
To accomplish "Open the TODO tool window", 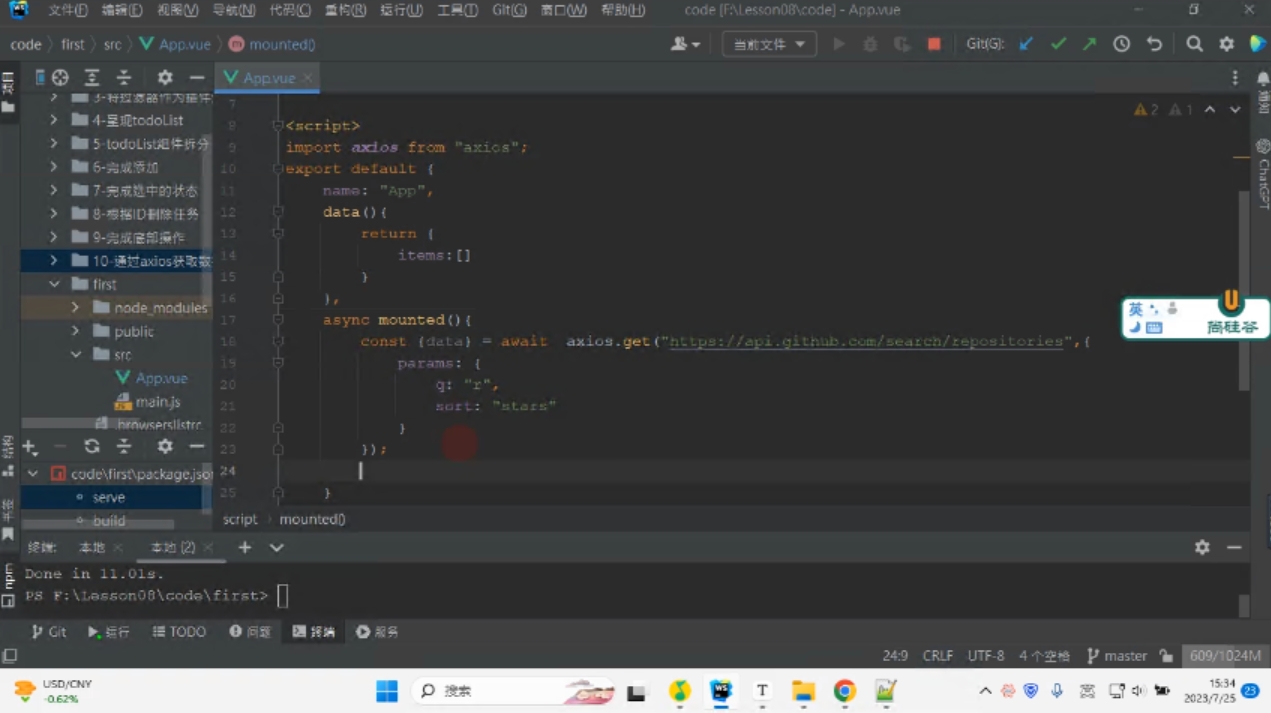I will pyautogui.click(x=179, y=631).
